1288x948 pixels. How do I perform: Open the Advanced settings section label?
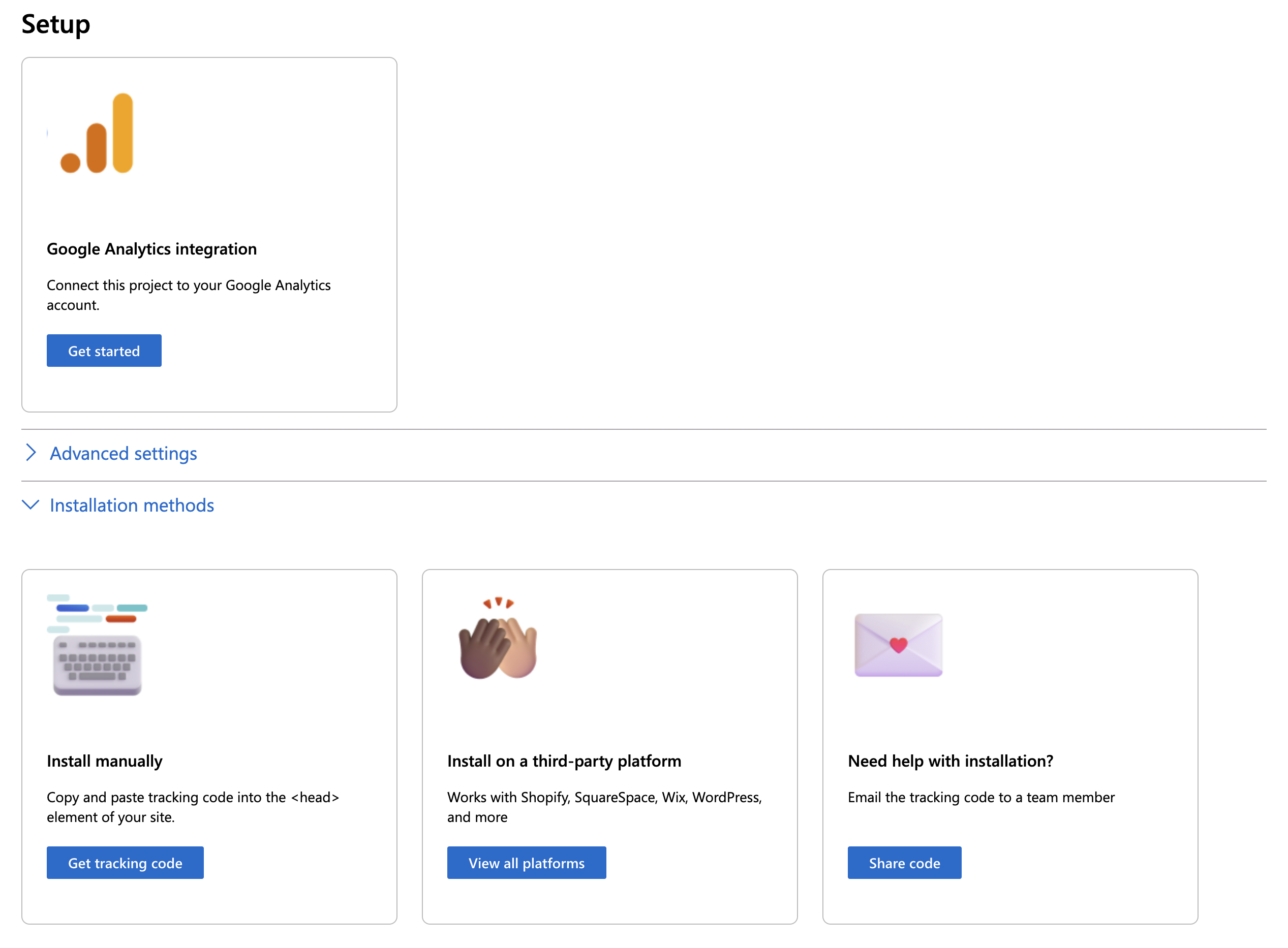tap(124, 453)
